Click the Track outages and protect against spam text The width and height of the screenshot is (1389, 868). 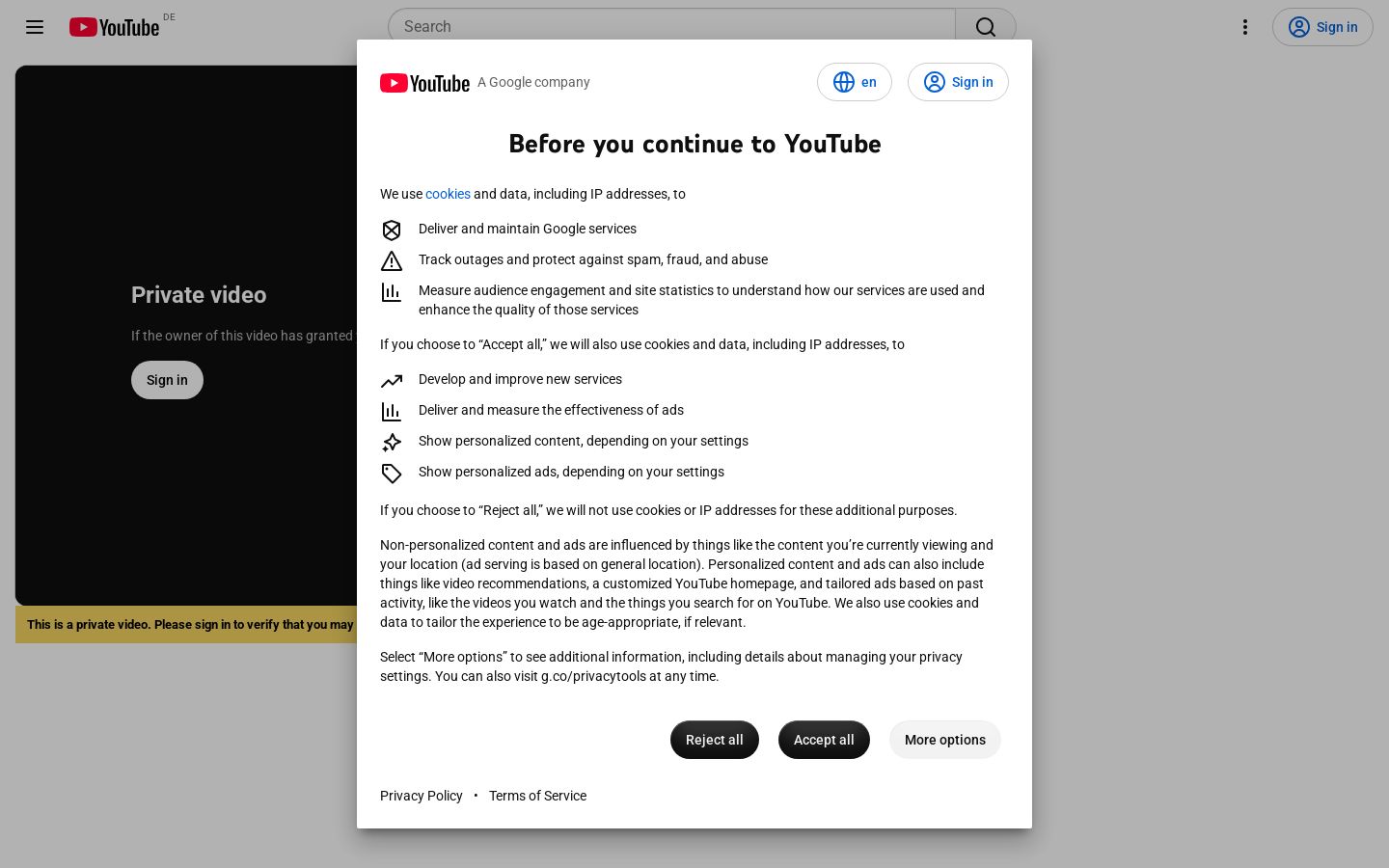click(x=593, y=259)
